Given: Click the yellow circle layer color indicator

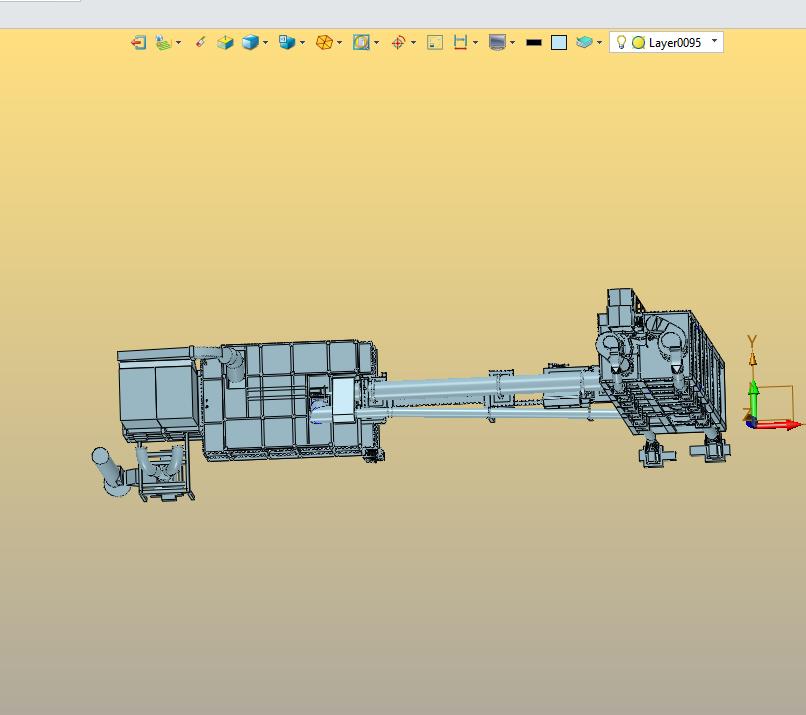Looking at the screenshot, I should [638, 43].
